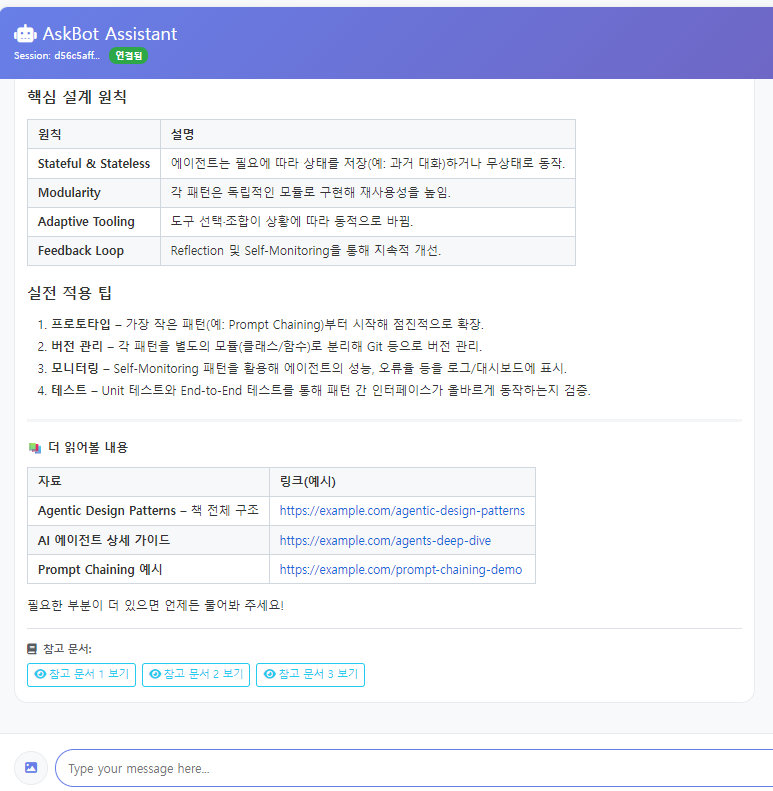Visit the prompt-chaining-demo example link

400,570
